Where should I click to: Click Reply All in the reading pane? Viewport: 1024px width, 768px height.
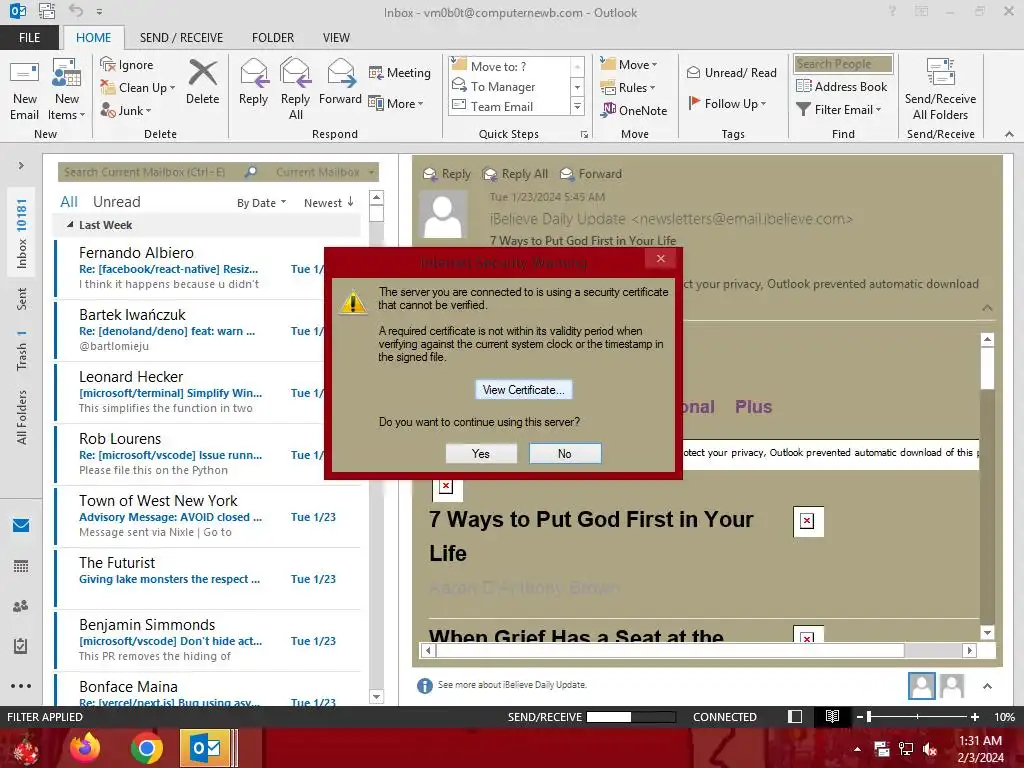[x=515, y=174]
